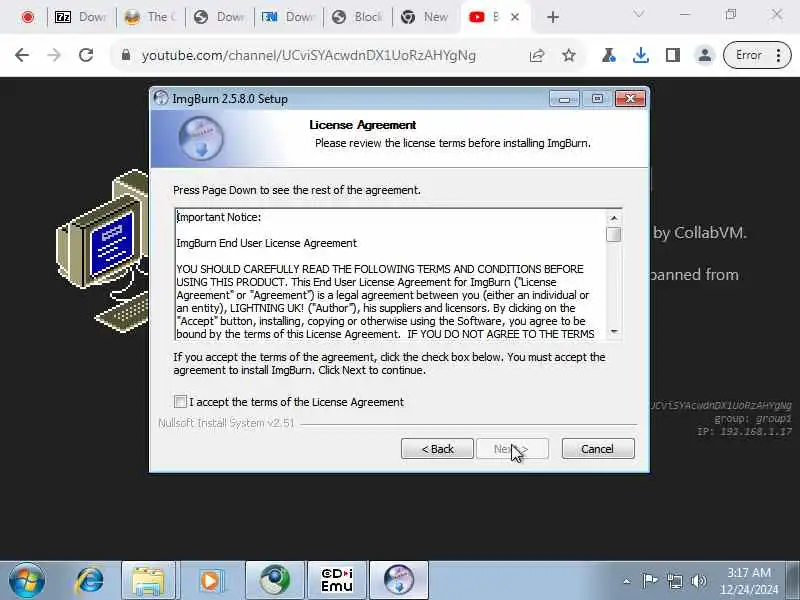Image resolution: width=800 pixels, height=600 pixels.
Task: Switch to the Block tab
Action: [x=357, y=17]
